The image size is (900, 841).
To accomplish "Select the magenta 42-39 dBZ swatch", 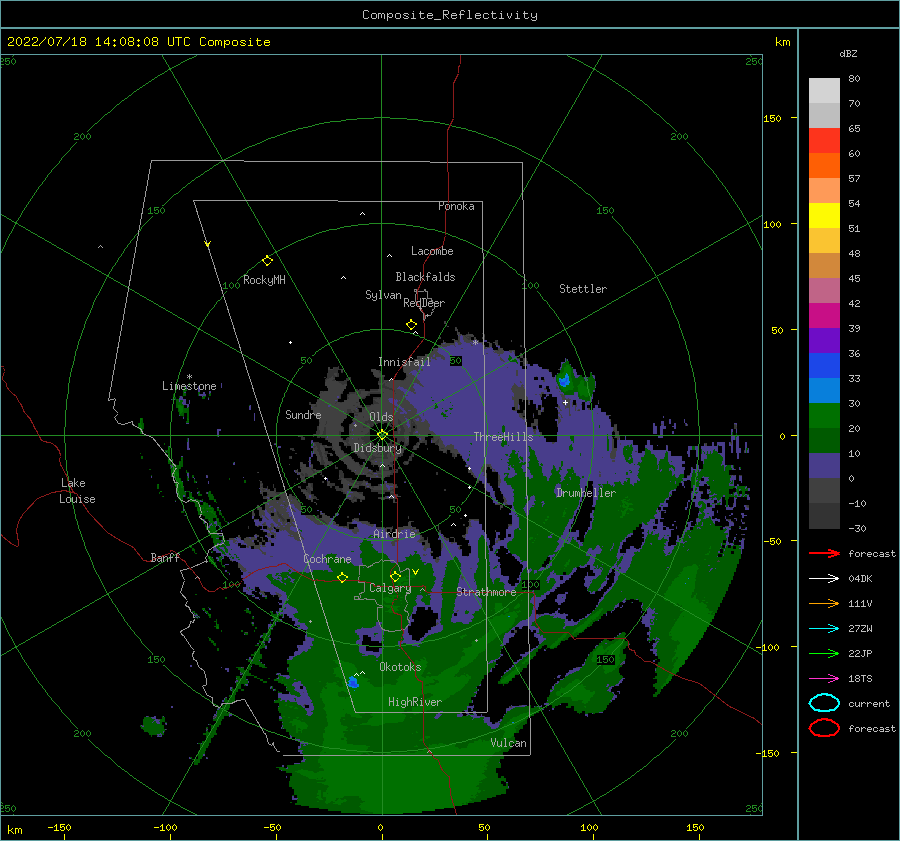I will [x=824, y=315].
